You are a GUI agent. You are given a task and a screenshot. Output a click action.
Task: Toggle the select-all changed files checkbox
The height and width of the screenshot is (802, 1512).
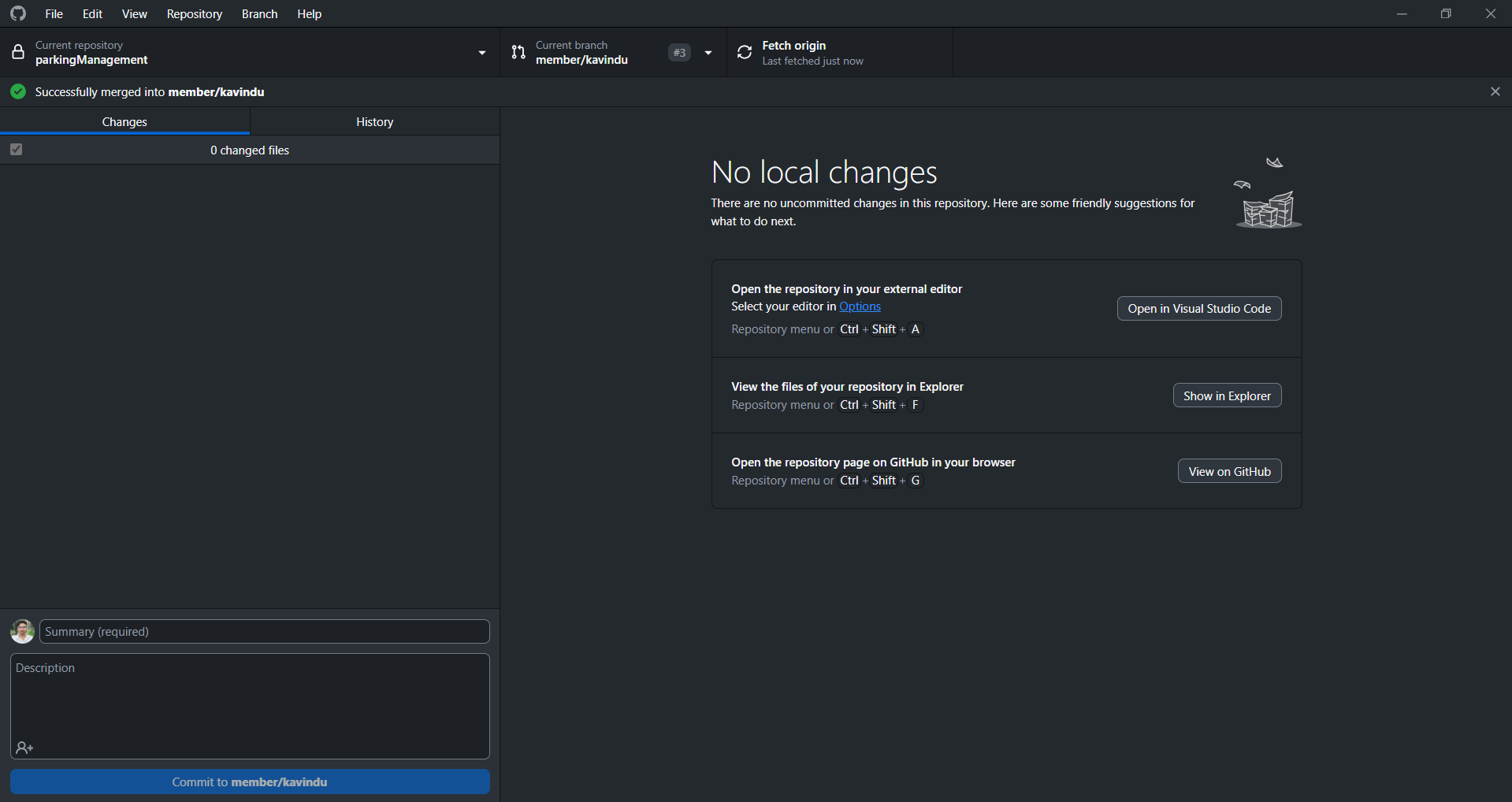17,150
